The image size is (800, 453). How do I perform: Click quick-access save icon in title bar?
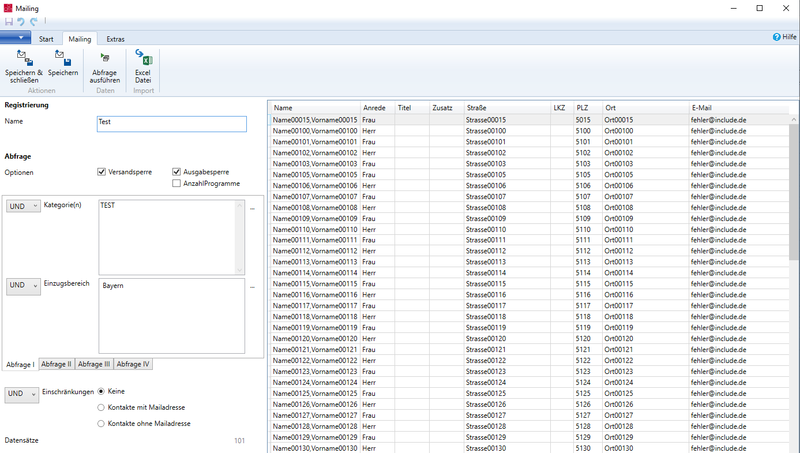(x=9, y=21)
